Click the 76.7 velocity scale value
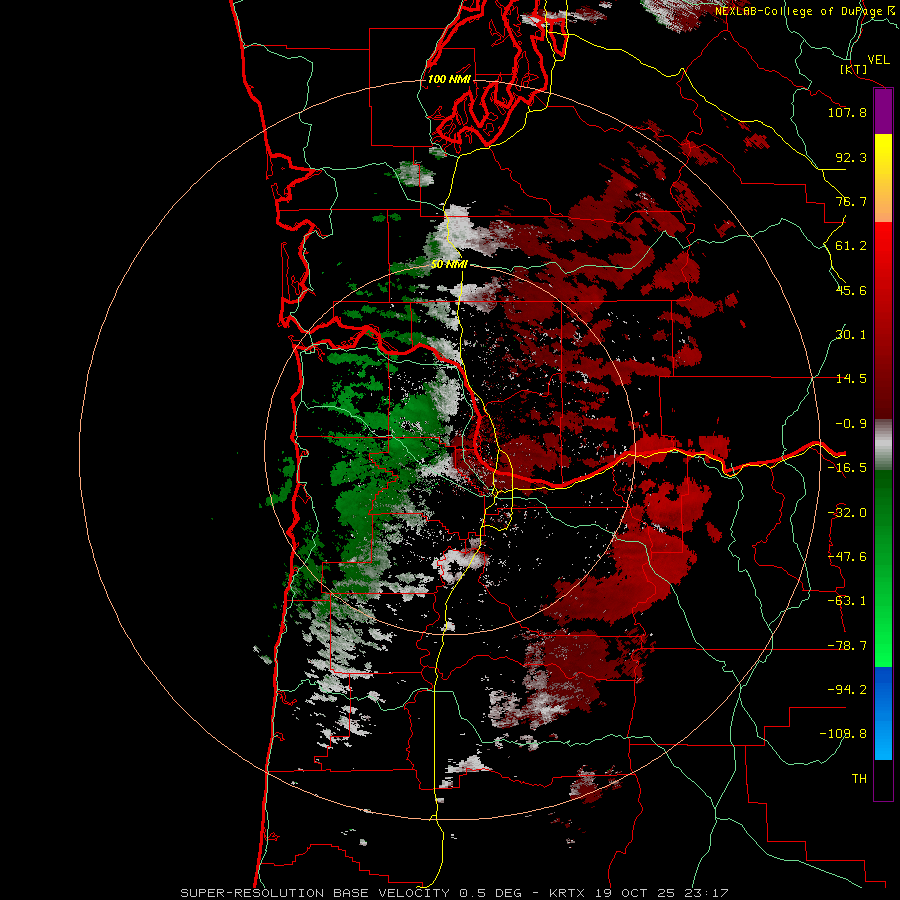900x900 pixels. click(x=851, y=201)
